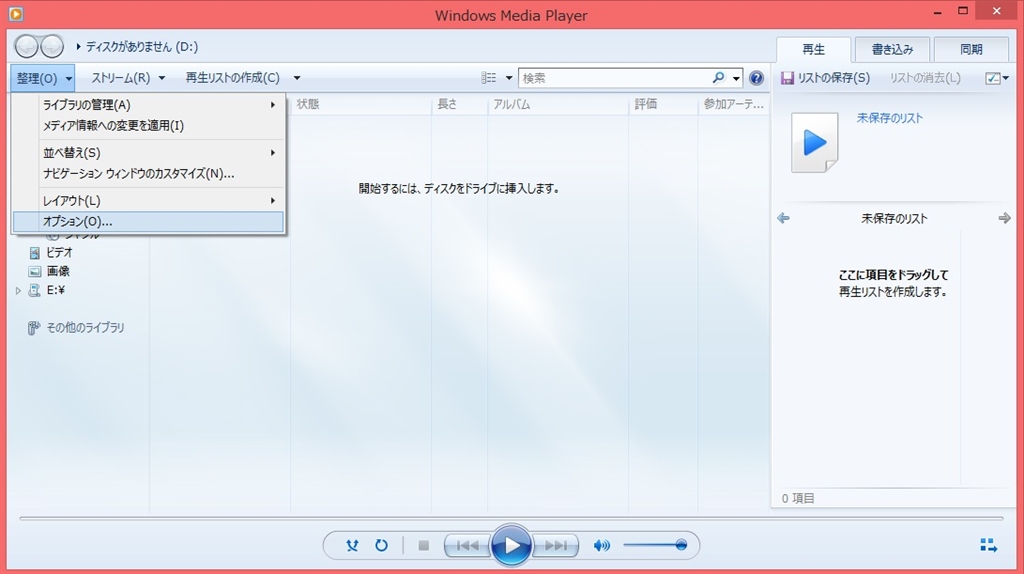The width and height of the screenshot is (1024, 574).
Task: Click リストの消去(L) button
Action: (x=925, y=78)
